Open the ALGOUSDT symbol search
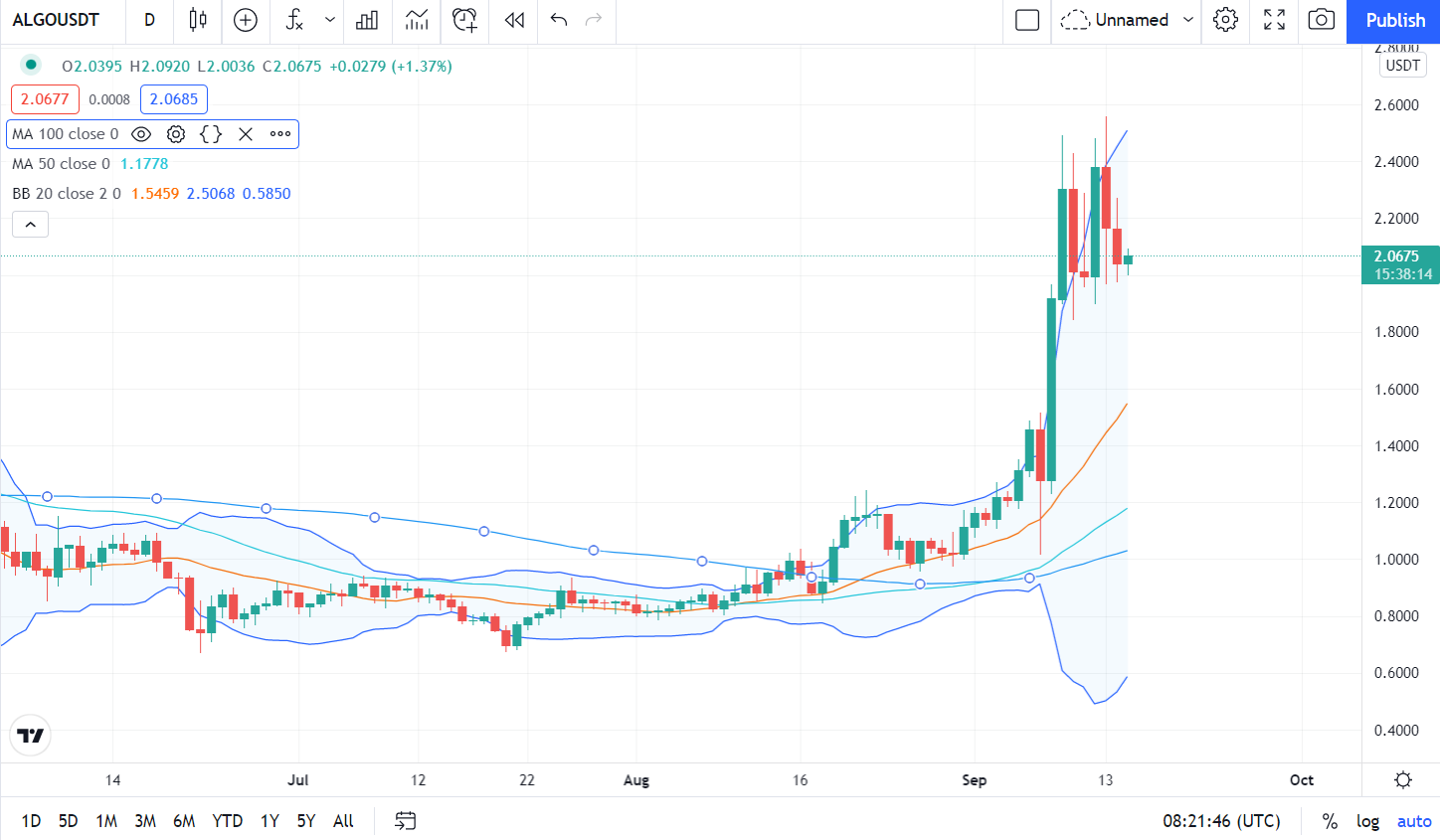 click(x=56, y=20)
